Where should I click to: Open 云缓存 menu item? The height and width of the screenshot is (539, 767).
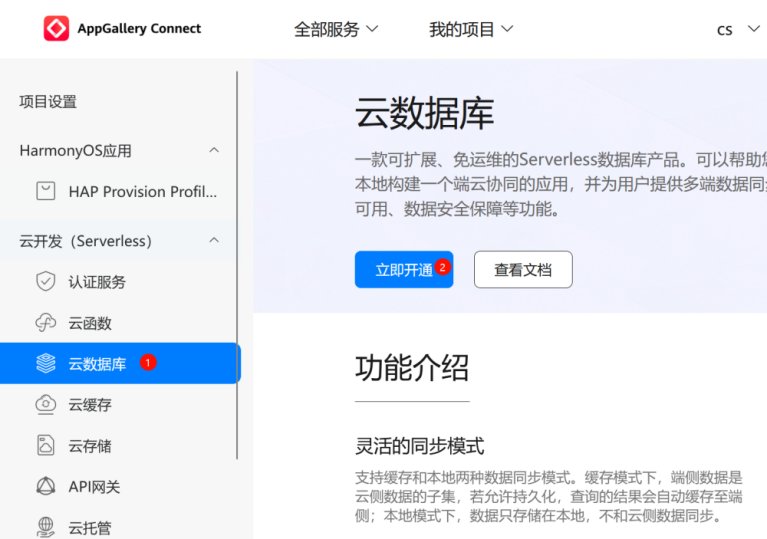[90, 404]
